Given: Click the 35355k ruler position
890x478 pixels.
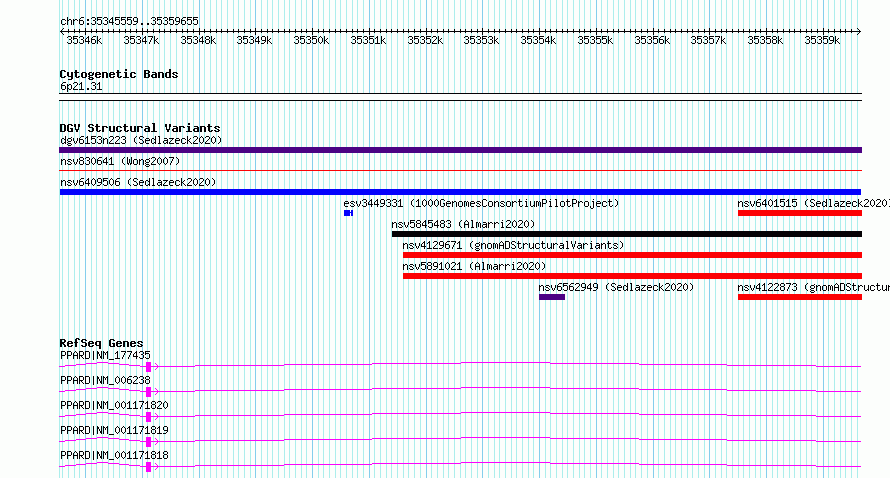Looking at the screenshot, I should pyautogui.click(x=595, y=40).
